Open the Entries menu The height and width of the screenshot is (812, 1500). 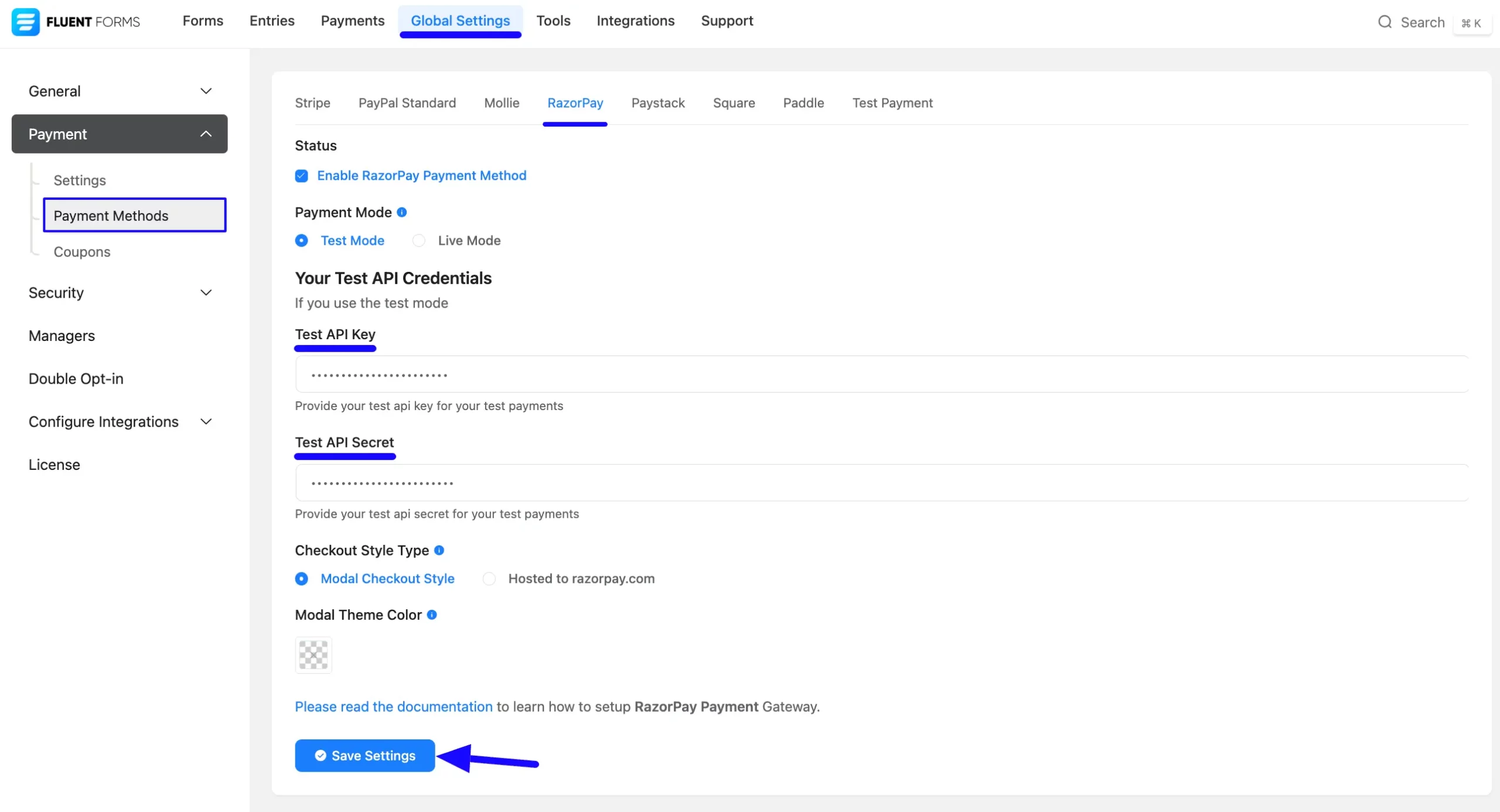(x=272, y=21)
